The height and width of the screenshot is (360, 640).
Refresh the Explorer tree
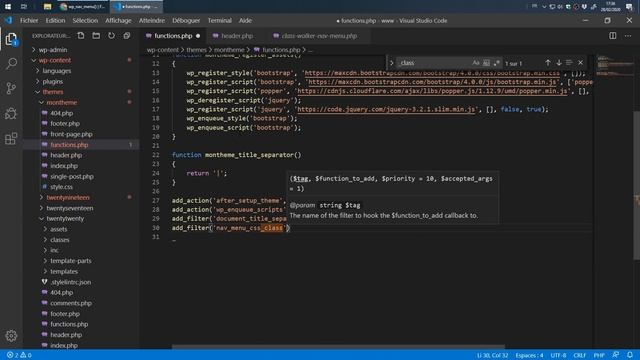pyautogui.click(x=111, y=36)
